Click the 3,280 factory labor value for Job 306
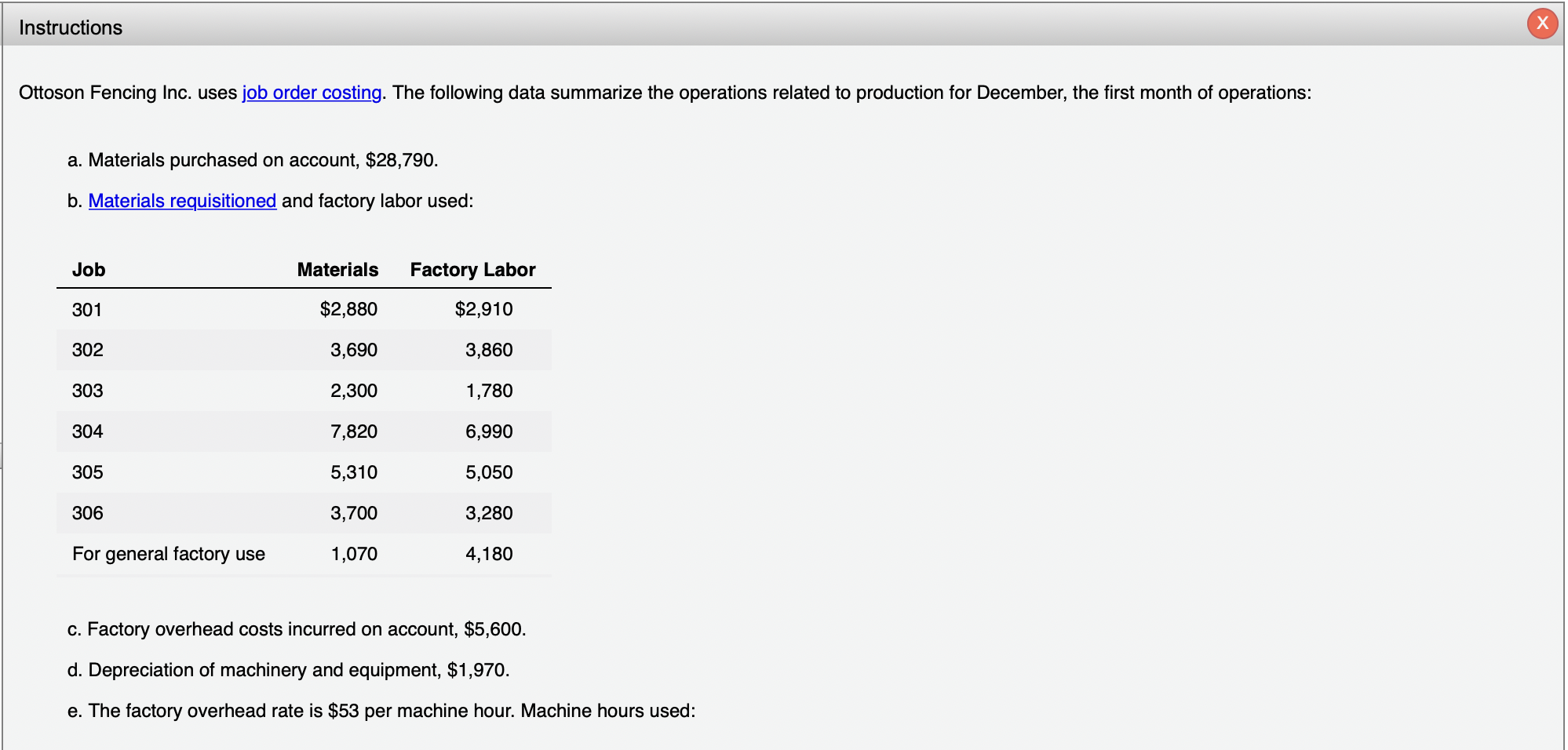Screen dimensions: 1568x750 488,512
